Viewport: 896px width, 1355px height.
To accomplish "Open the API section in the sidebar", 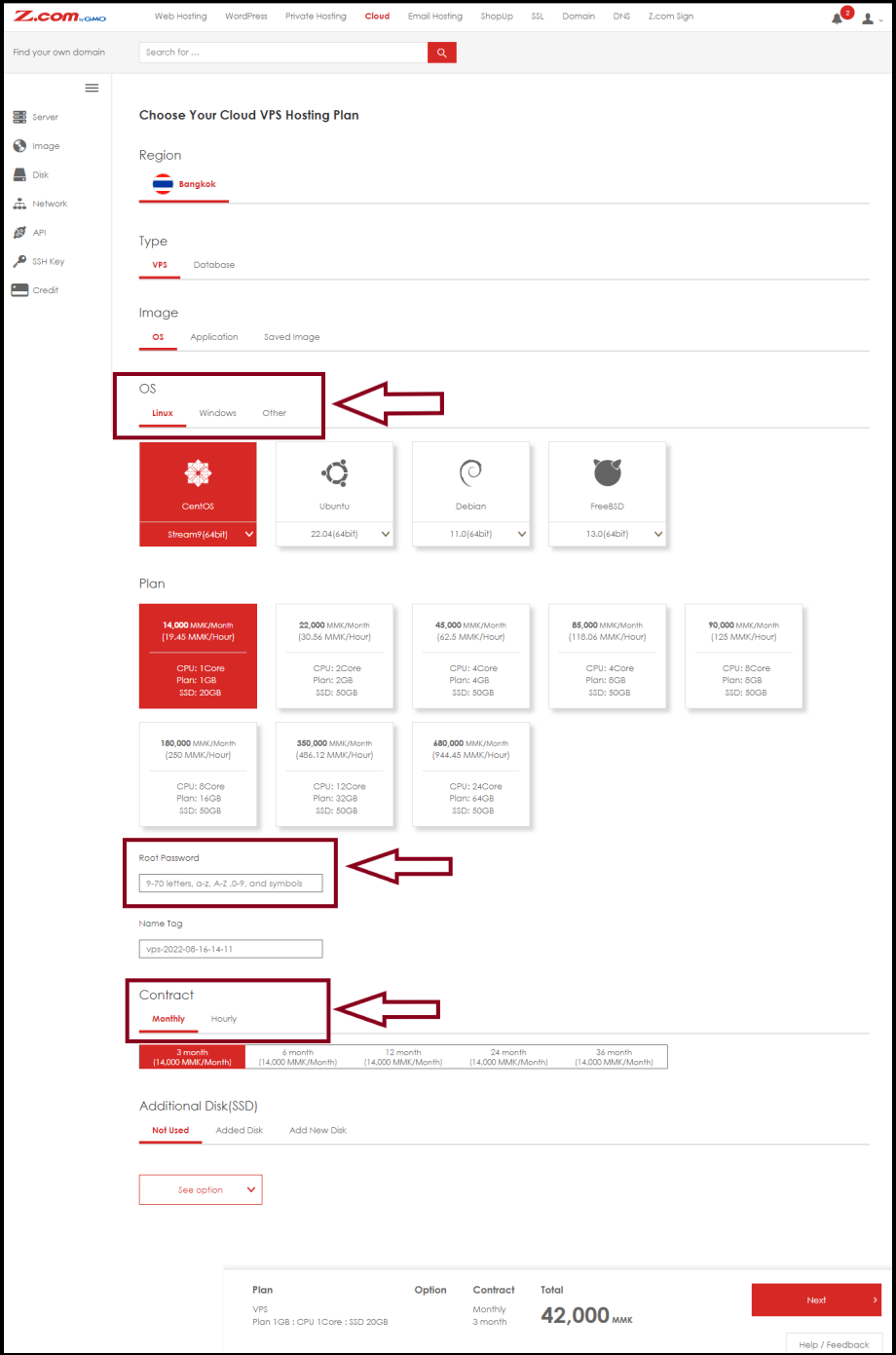I will [32, 232].
